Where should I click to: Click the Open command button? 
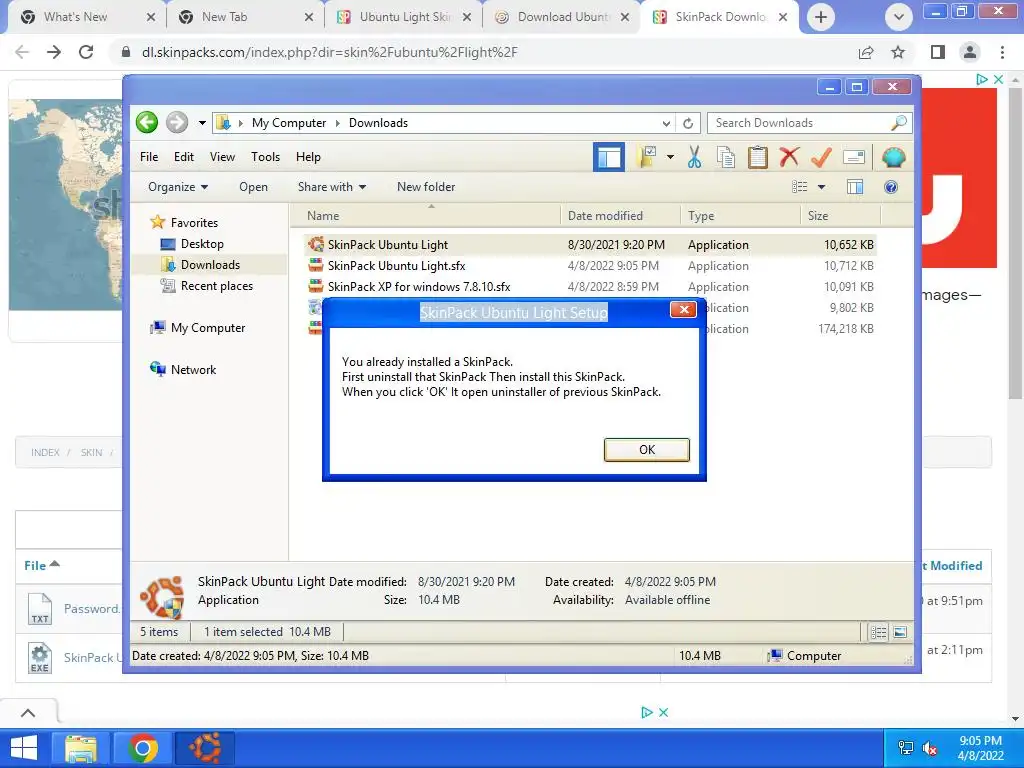click(x=253, y=187)
